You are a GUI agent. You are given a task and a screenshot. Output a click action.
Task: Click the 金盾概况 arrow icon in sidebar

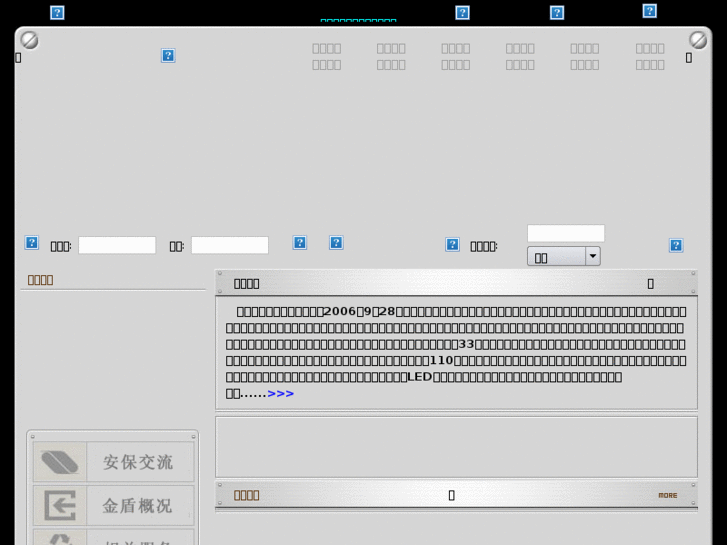pos(60,505)
